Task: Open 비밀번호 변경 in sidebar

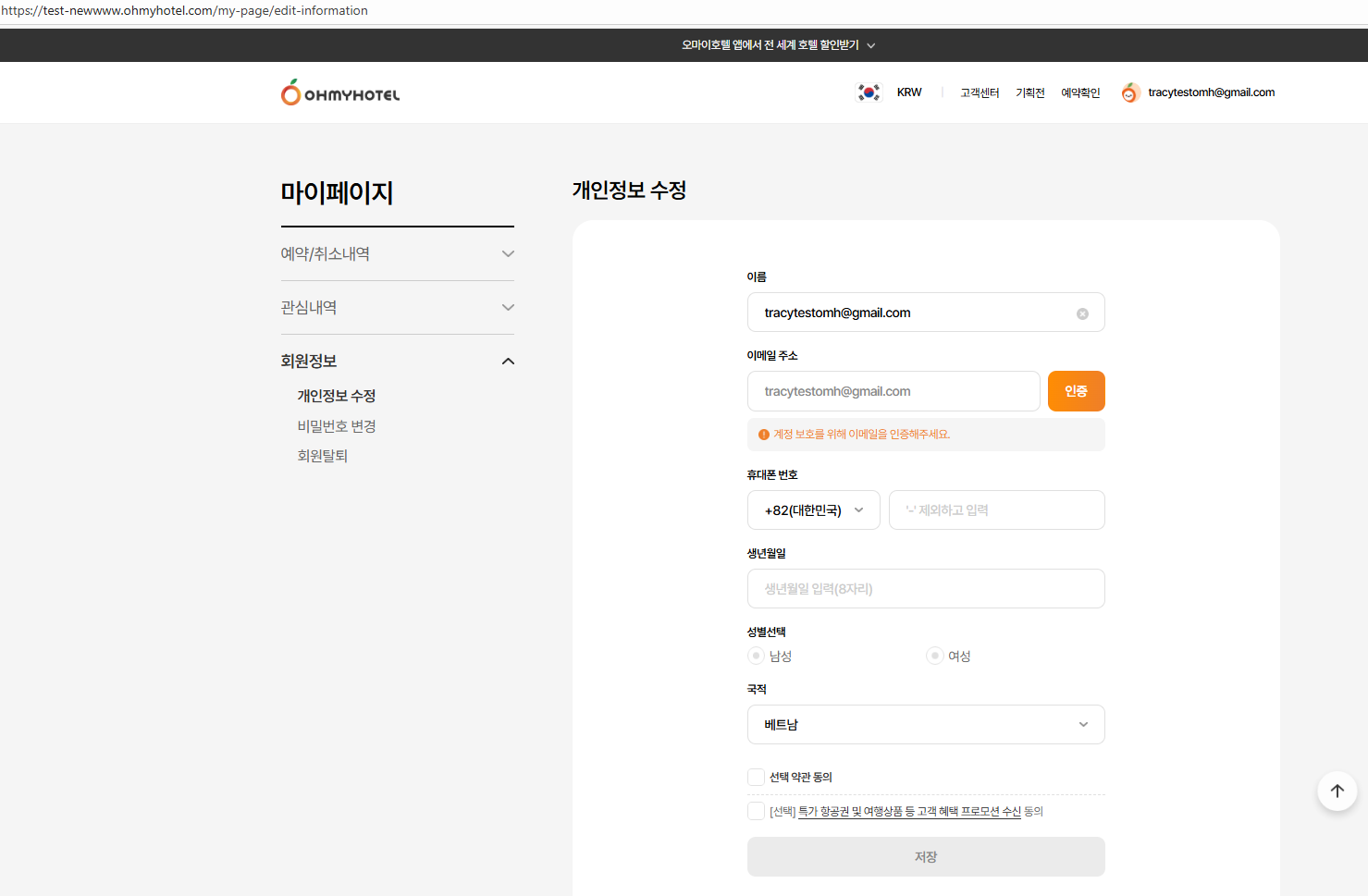Action: point(337,426)
